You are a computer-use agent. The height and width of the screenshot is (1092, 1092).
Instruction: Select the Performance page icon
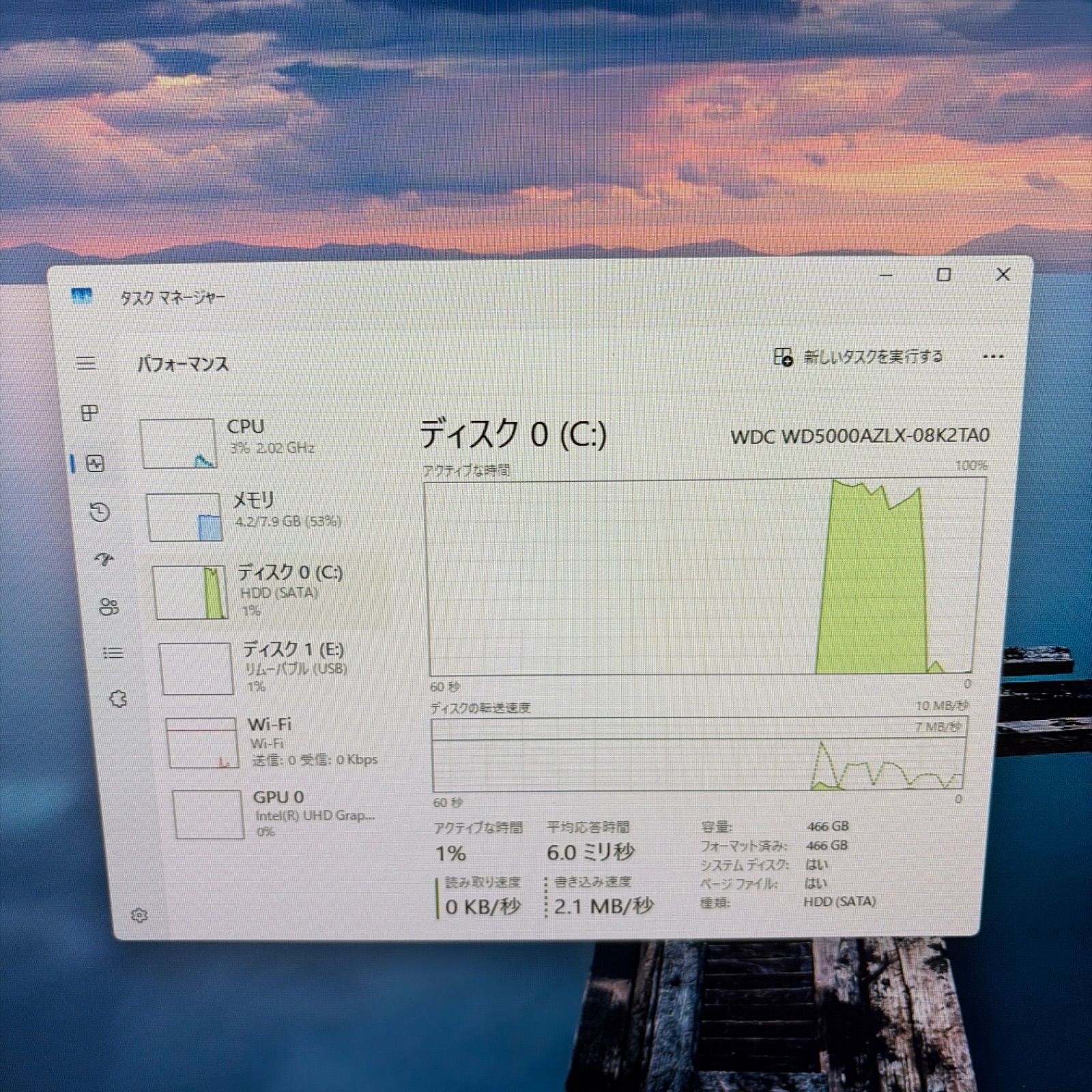[95, 464]
